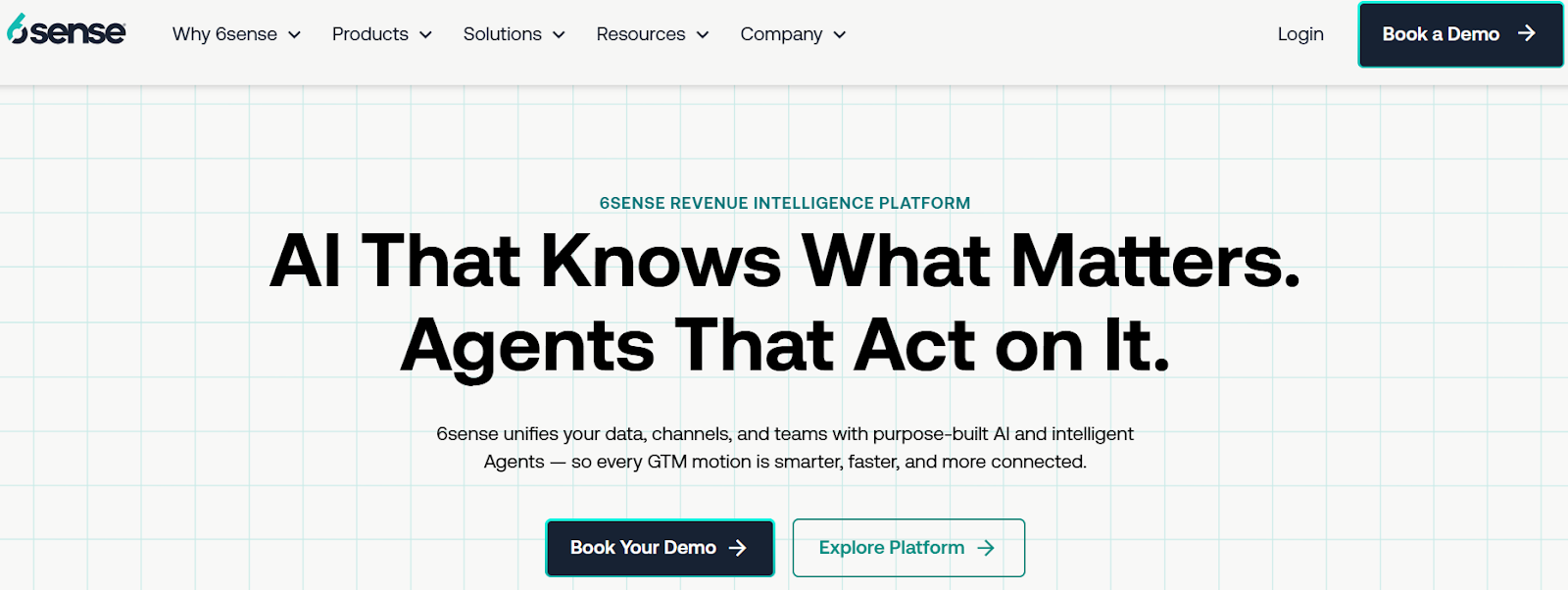Click the arrow icon inside Book a Demo
This screenshot has width=1568, height=590.
point(1526,33)
